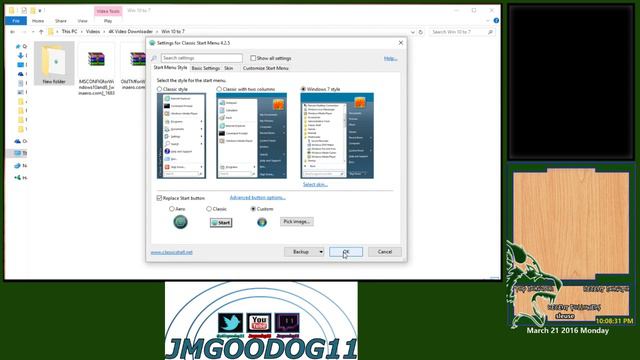Open the File tab in Explorer

pyautogui.click(x=16, y=21)
